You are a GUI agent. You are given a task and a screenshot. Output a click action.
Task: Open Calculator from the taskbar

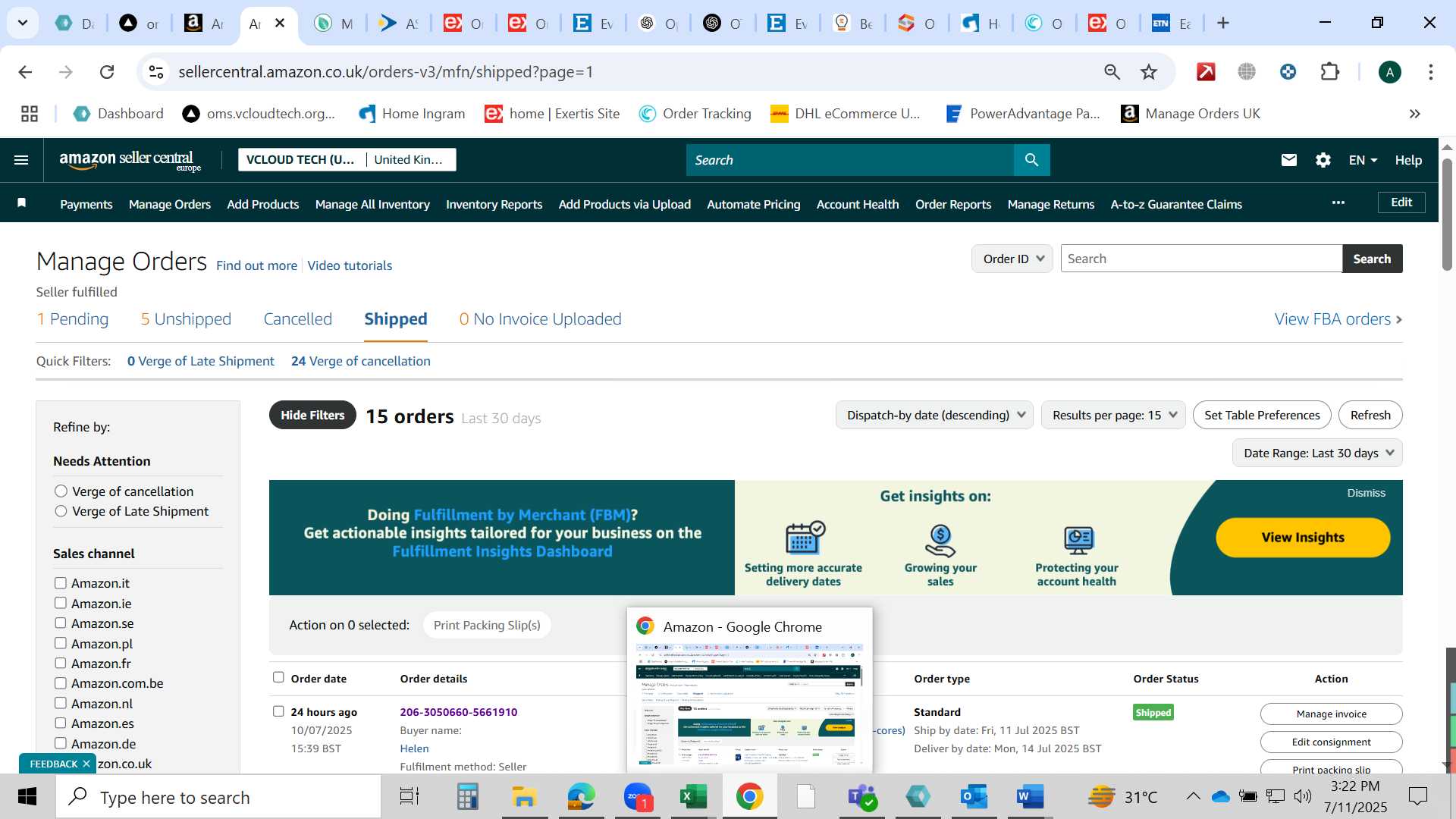point(468,797)
